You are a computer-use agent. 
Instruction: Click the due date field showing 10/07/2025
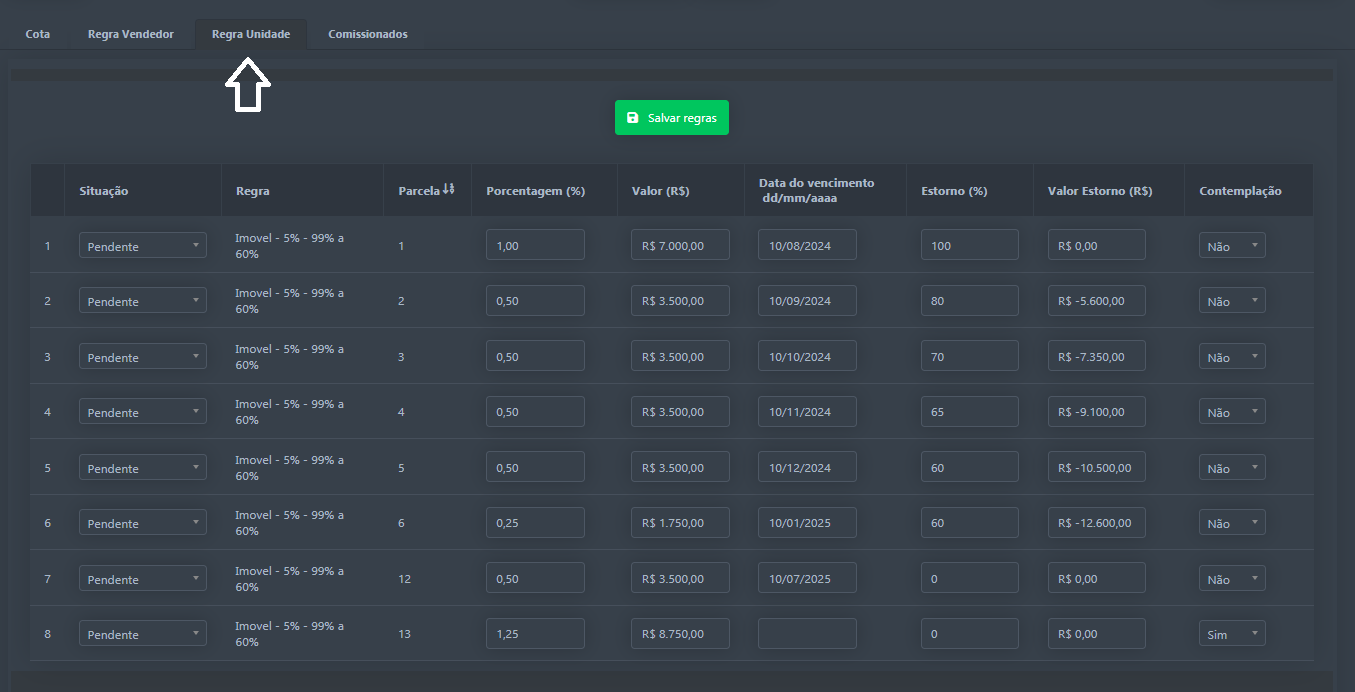tap(807, 578)
